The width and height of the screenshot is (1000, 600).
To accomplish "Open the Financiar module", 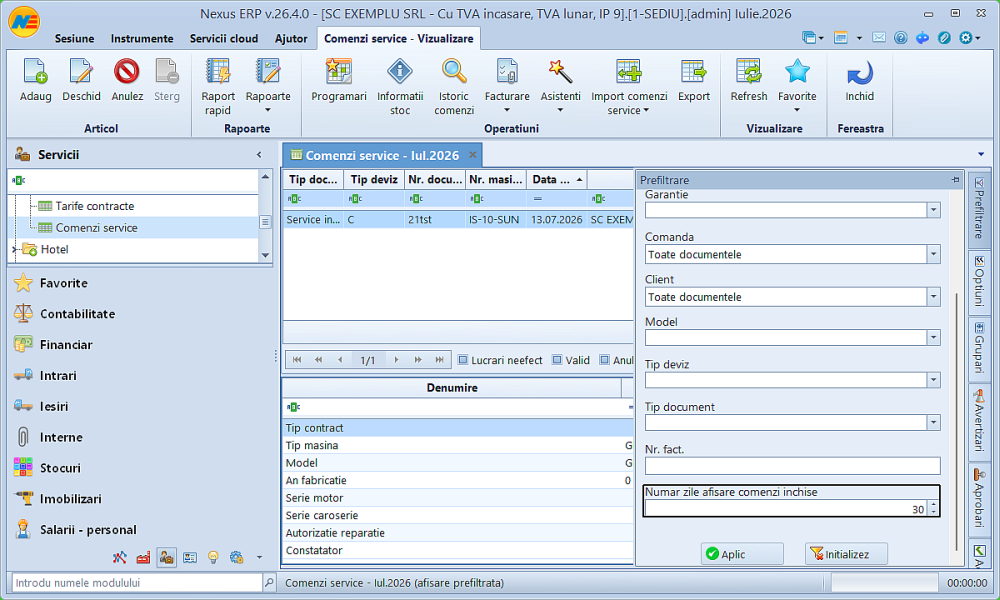I will (x=66, y=344).
